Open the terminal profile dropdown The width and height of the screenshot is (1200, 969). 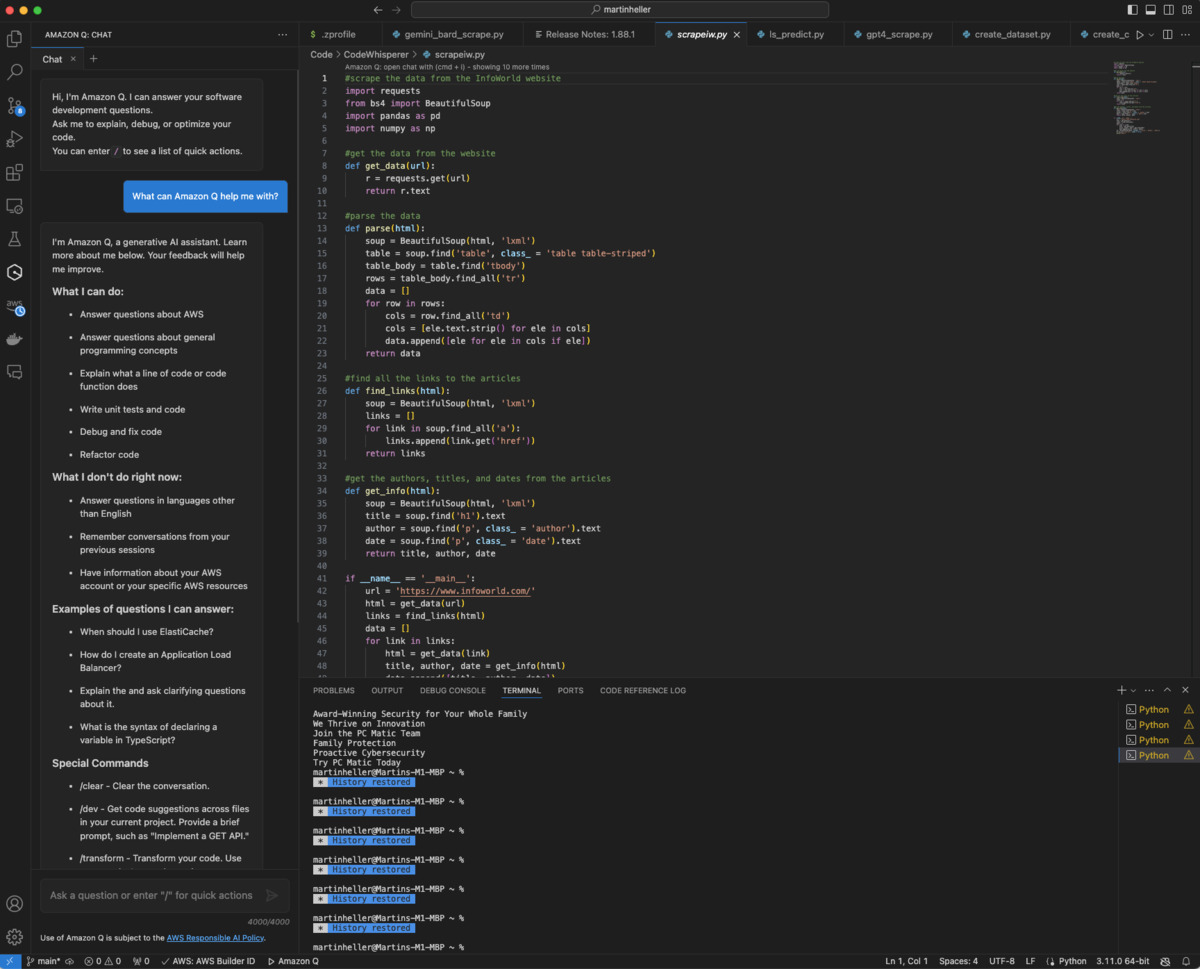(1131, 689)
